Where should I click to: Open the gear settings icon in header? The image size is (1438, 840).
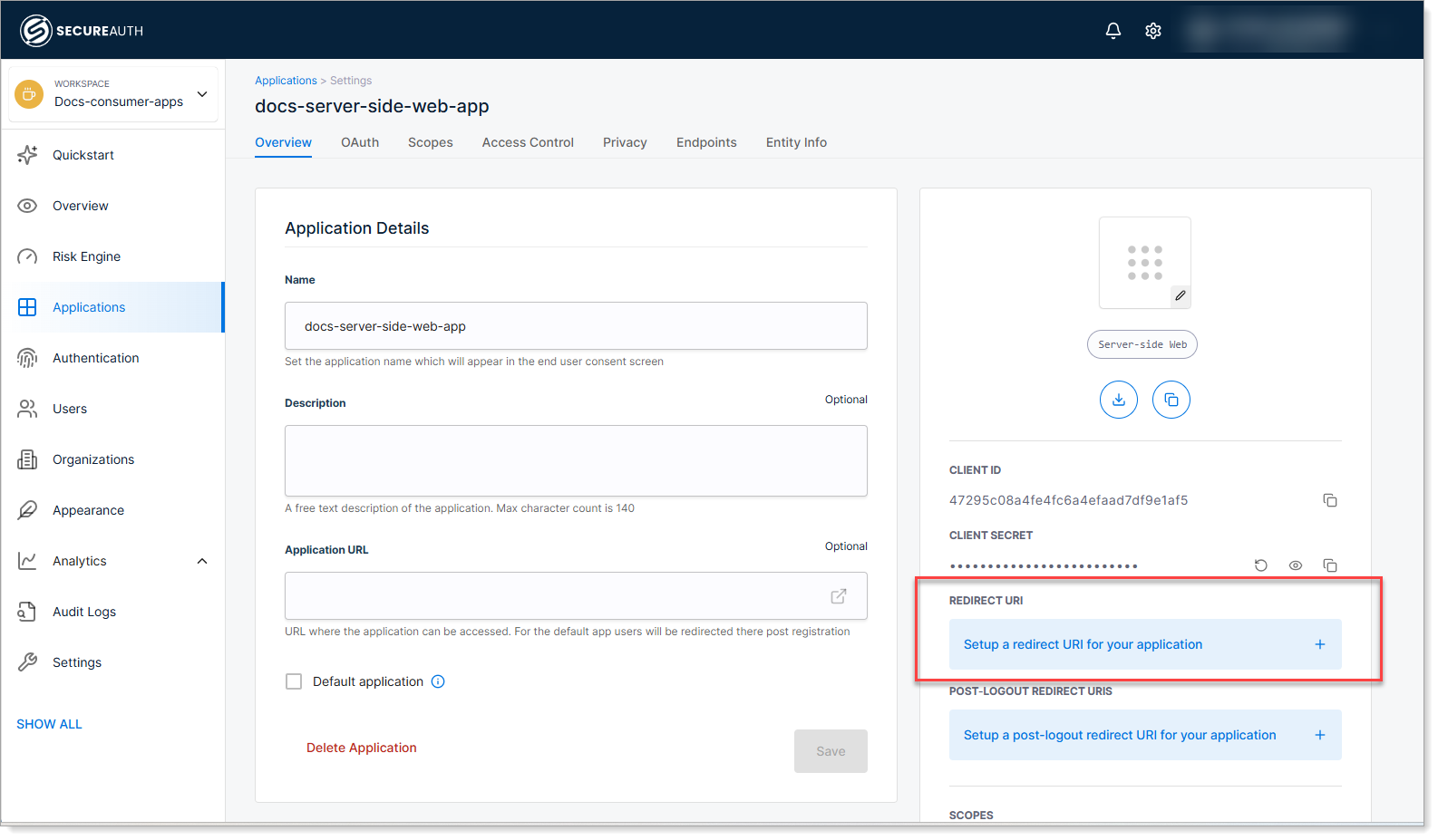click(x=1153, y=31)
